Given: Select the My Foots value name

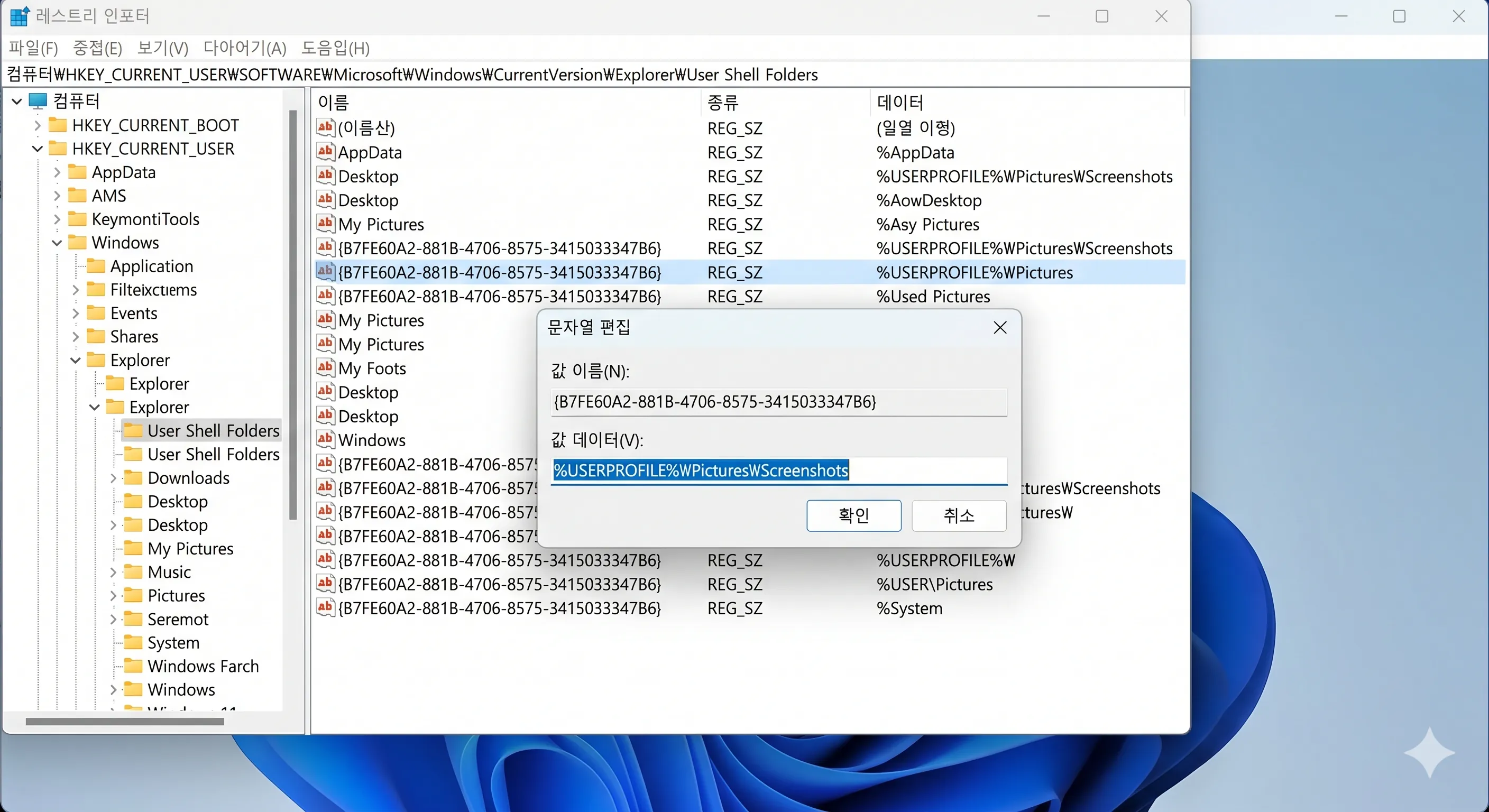Looking at the screenshot, I should click(372, 368).
